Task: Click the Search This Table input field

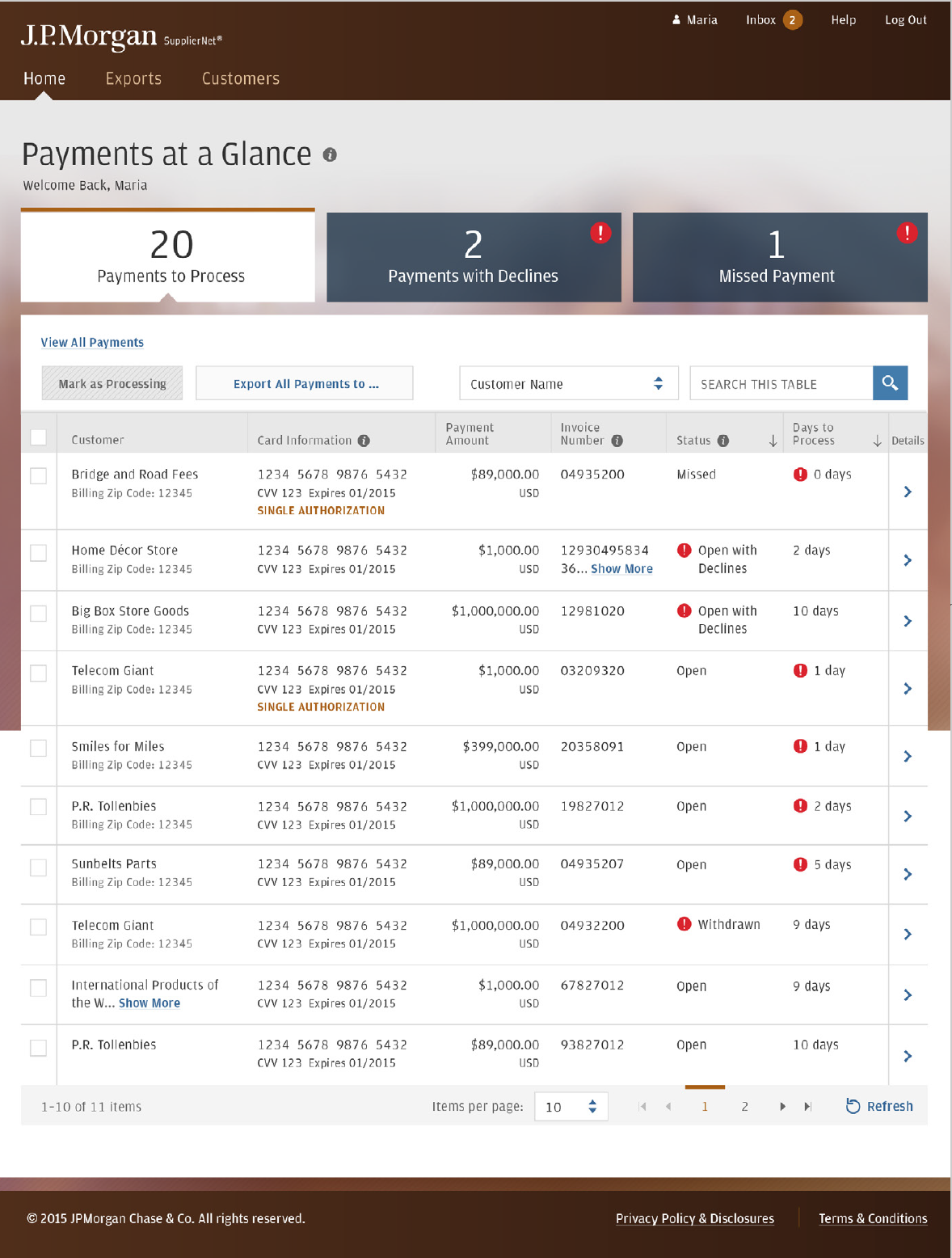Action: pos(781,383)
